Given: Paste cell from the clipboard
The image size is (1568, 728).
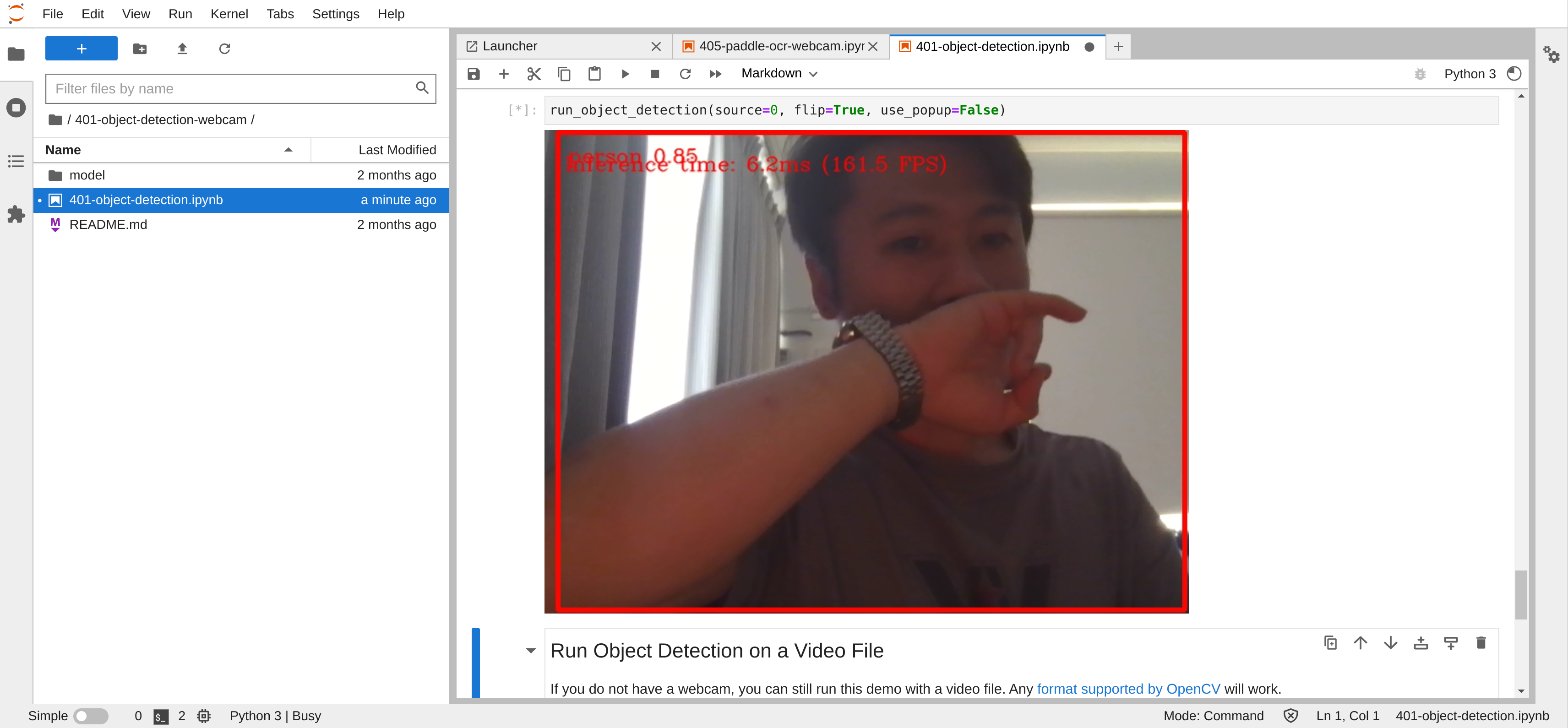Looking at the screenshot, I should [595, 73].
